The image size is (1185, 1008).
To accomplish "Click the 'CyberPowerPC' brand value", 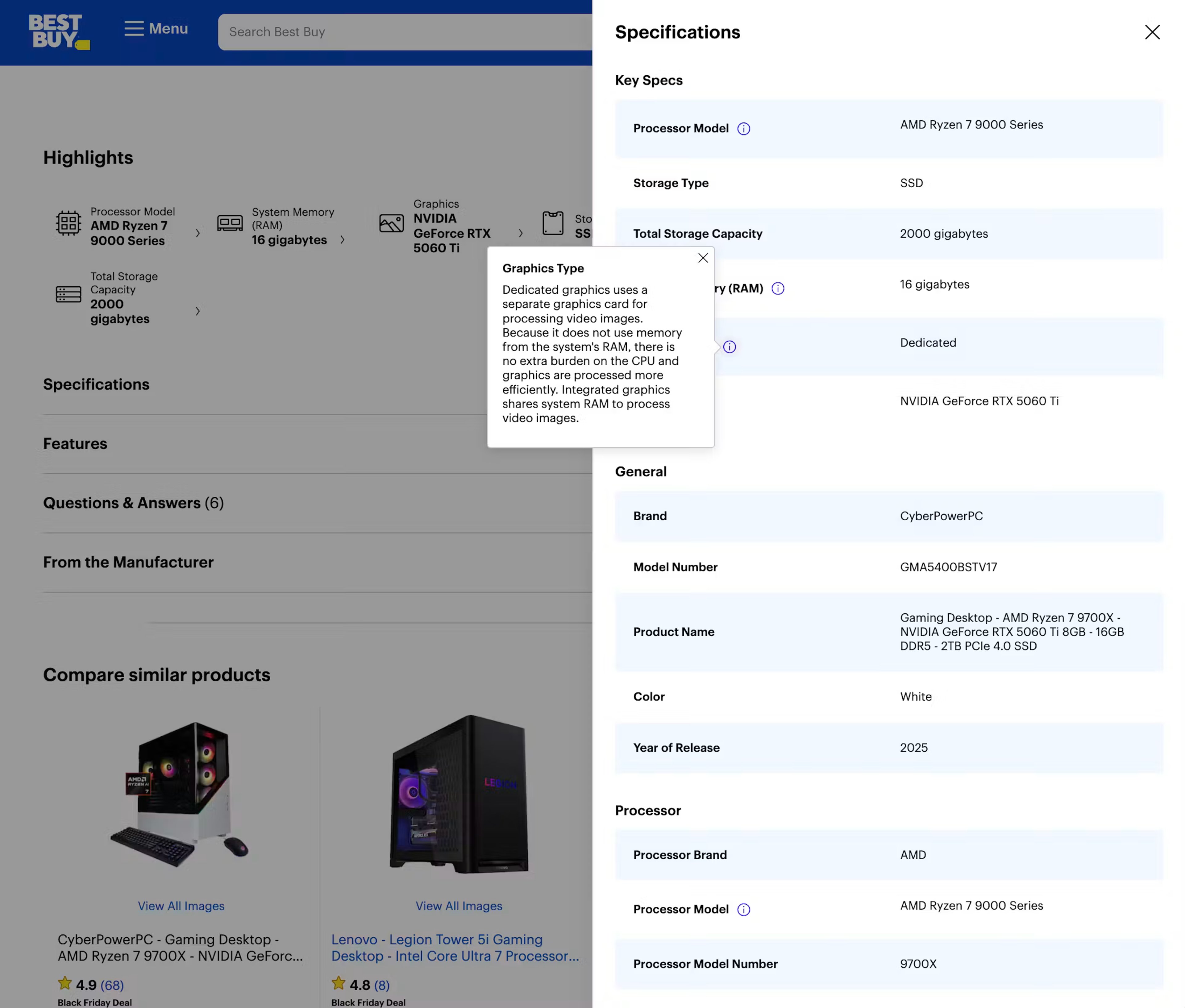I will (x=941, y=516).
